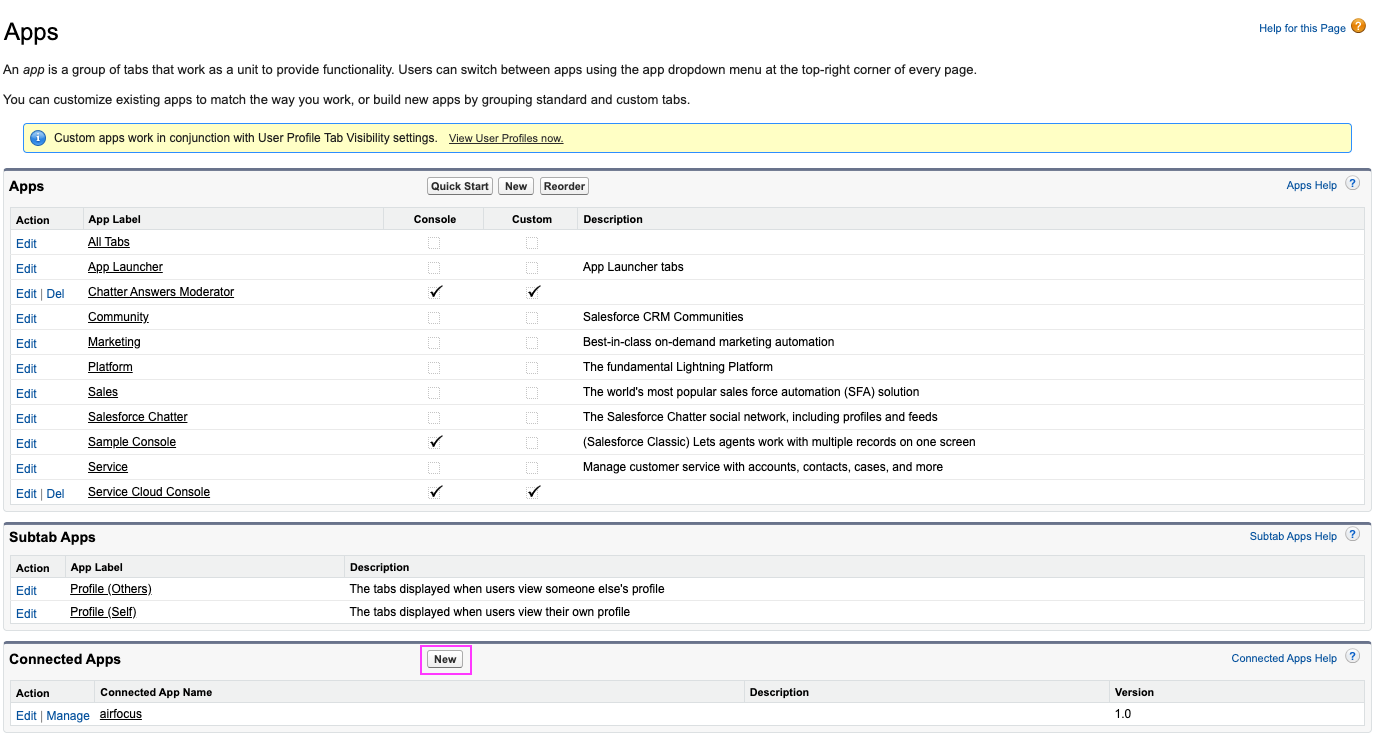Image resolution: width=1377 pixels, height=752 pixels.
Task: Edit the App Launcher app
Action: (26, 268)
